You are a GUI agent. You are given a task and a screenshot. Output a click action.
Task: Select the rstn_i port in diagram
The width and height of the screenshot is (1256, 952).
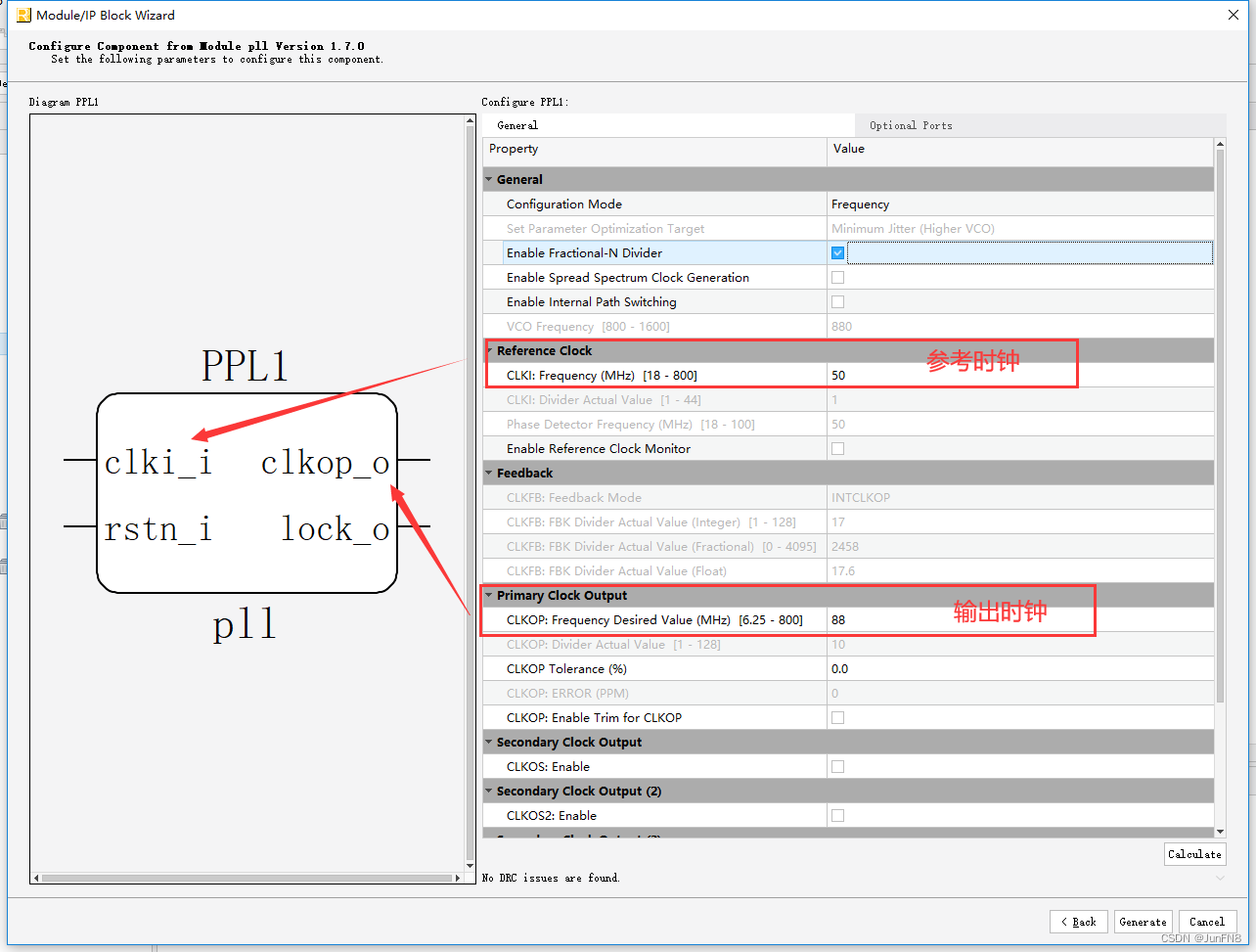(158, 529)
